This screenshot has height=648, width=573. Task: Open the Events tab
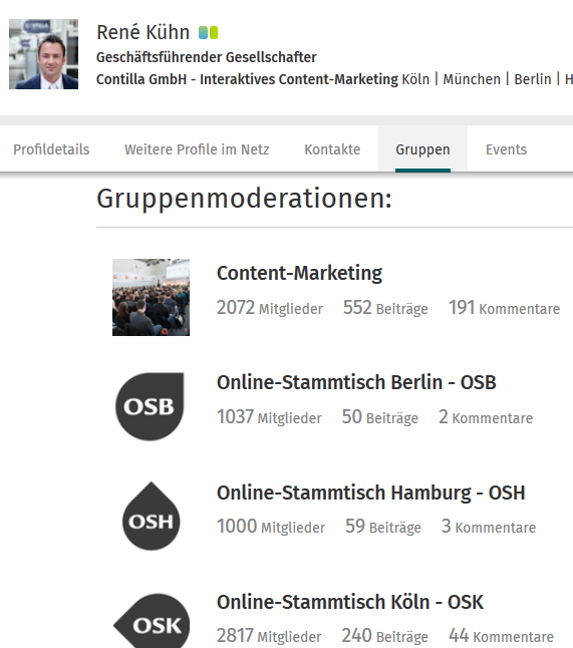tap(506, 149)
